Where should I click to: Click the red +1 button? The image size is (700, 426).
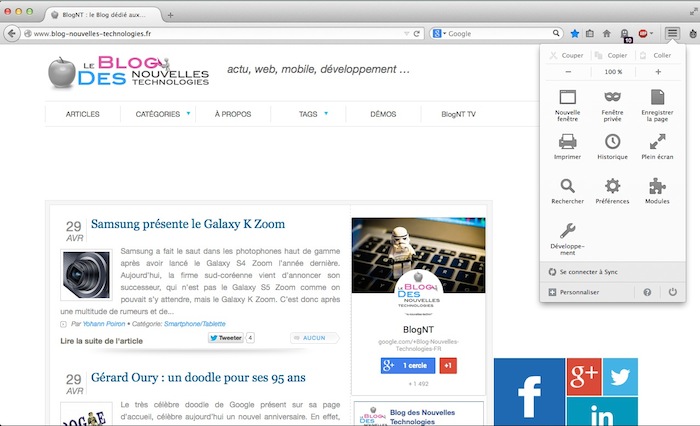(448, 365)
